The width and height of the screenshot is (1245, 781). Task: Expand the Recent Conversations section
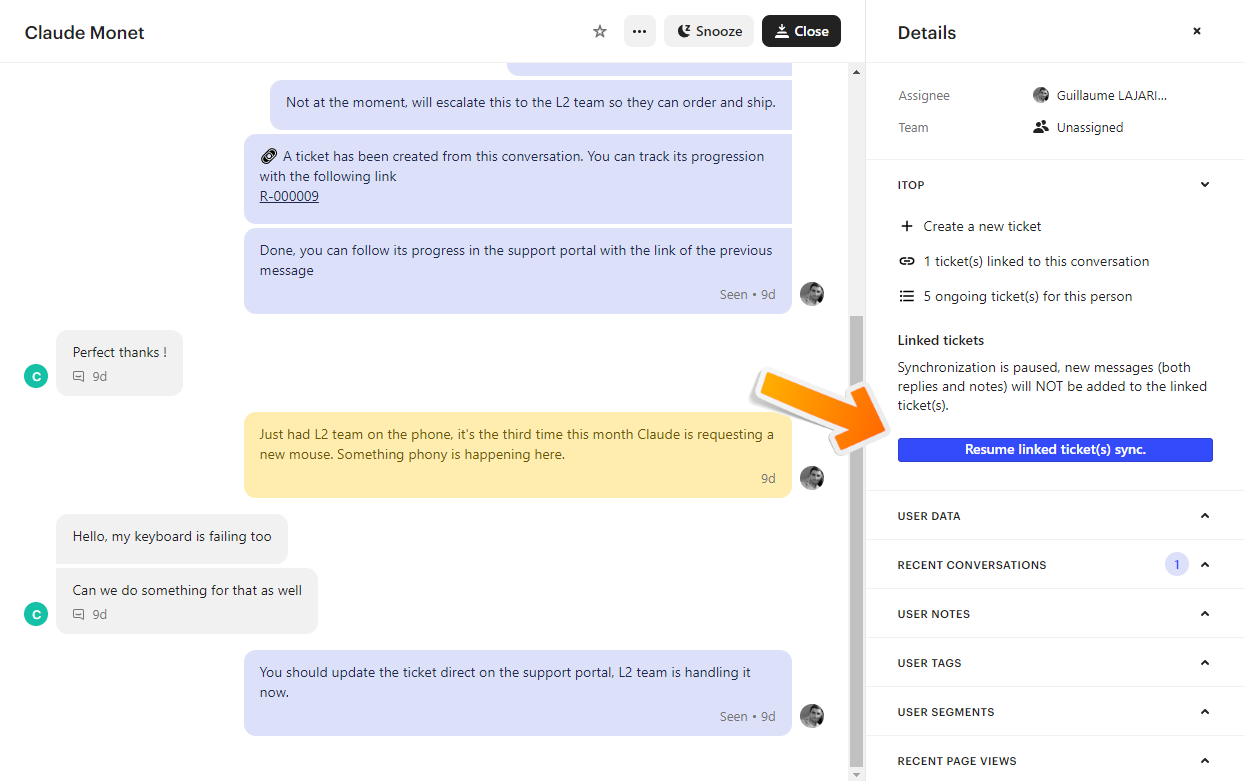click(x=1204, y=565)
